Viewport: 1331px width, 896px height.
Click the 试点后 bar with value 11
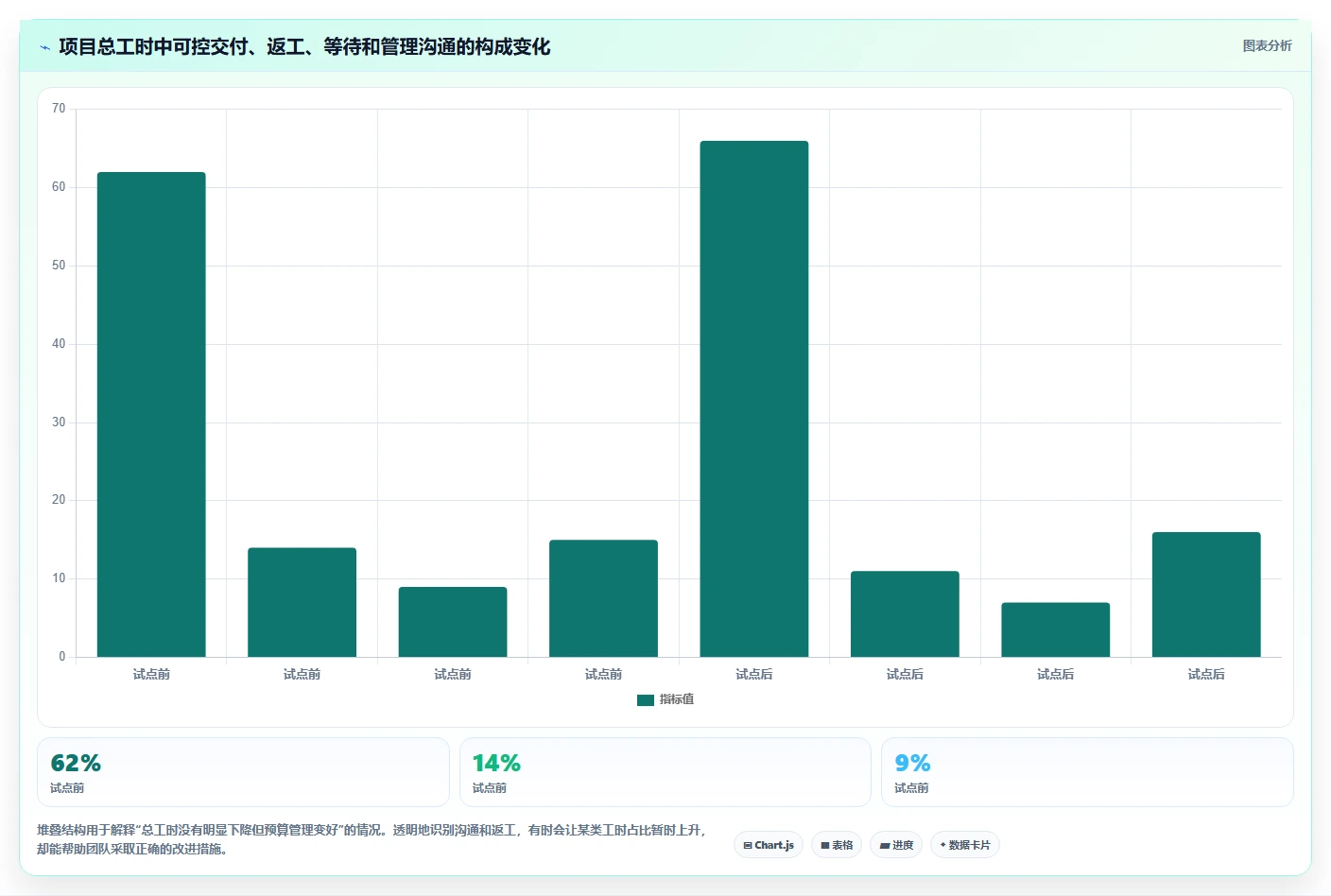tap(905, 613)
